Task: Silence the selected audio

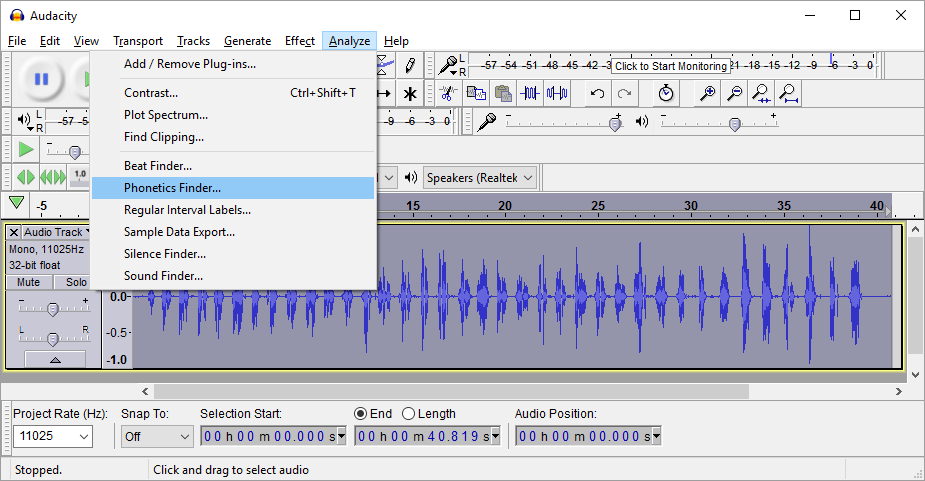Action: 557,93
